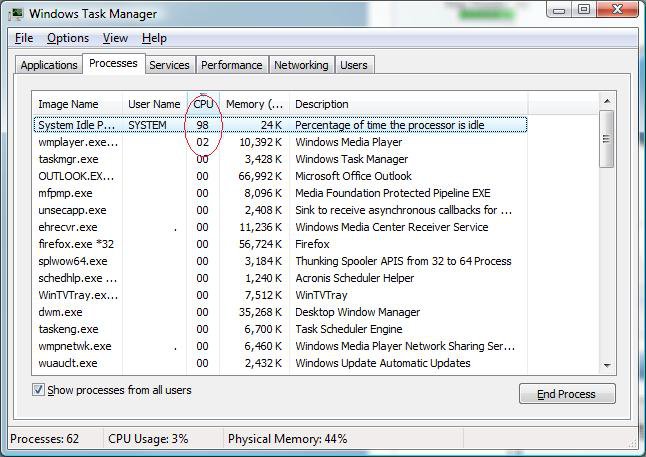The width and height of the screenshot is (646, 457).
Task: Maximize the Task Manager window
Action: click(584, 9)
